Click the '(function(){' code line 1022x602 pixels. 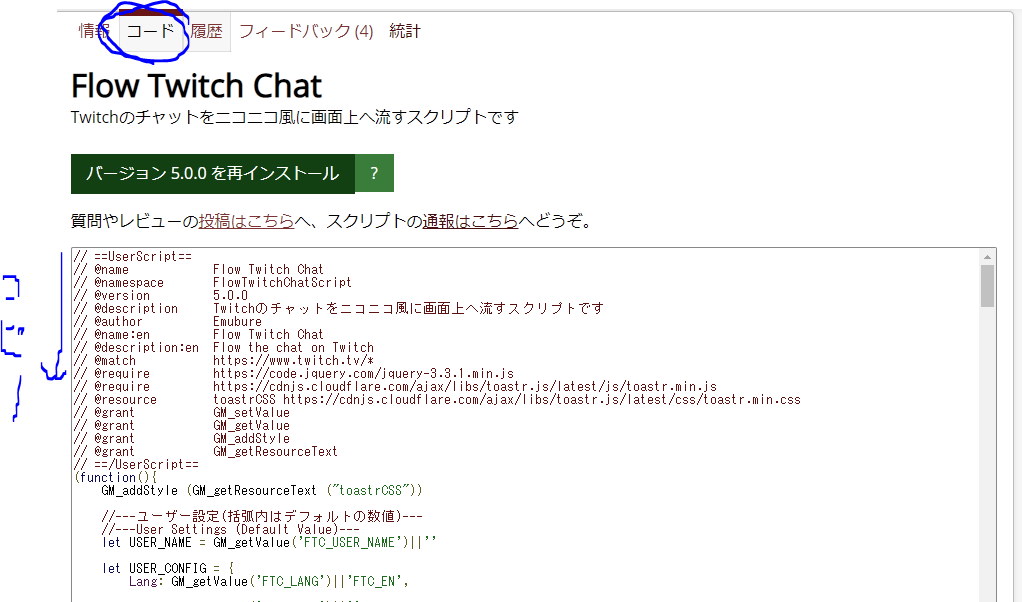[x=115, y=478]
